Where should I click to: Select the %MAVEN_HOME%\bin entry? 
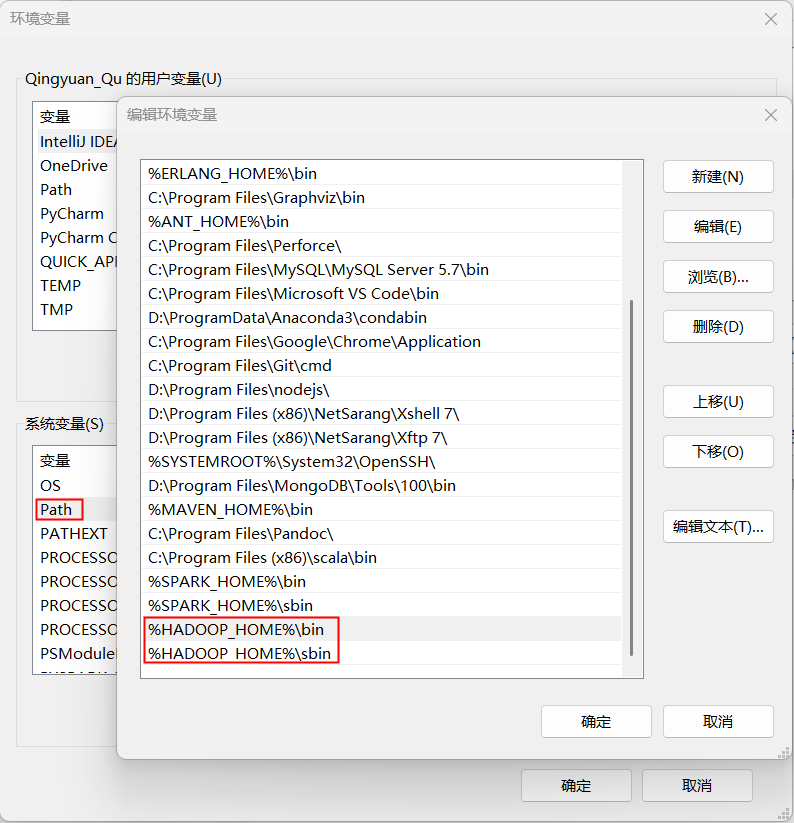pos(381,510)
